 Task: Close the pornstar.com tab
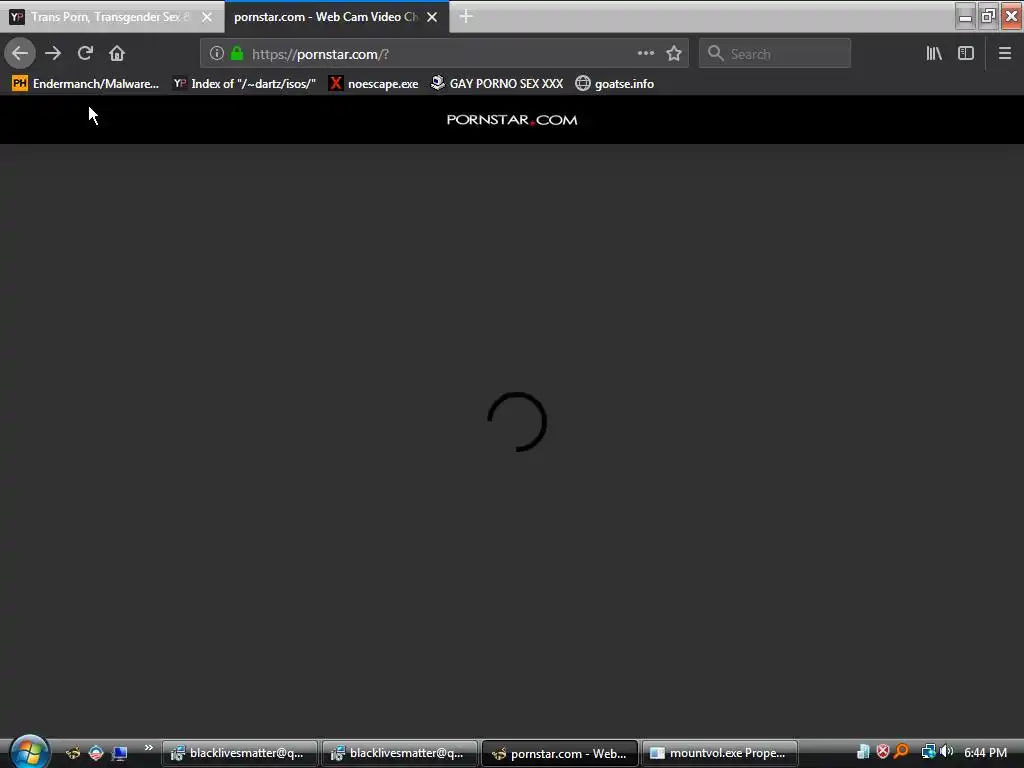[x=432, y=17]
